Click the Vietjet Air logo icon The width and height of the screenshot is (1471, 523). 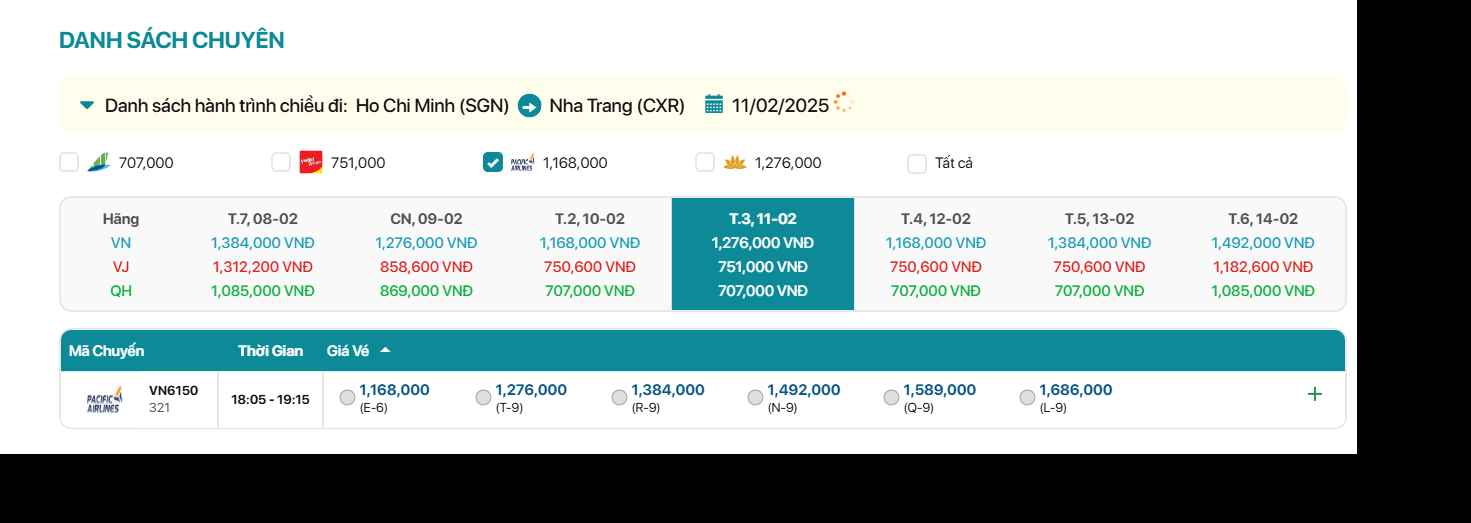click(x=311, y=162)
